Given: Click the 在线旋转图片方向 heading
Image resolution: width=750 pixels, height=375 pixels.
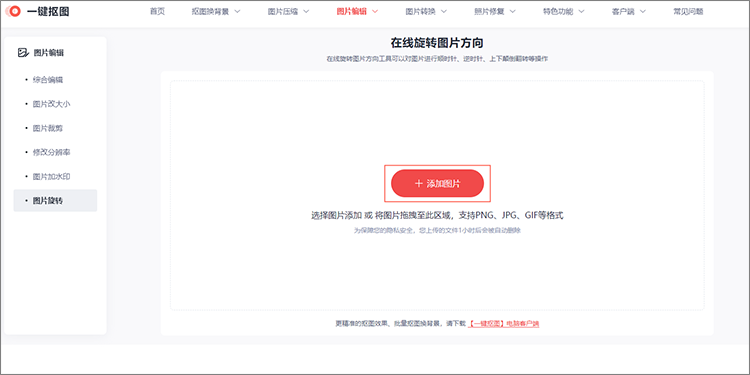Looking at the screenshot, I should click(437, 43).
